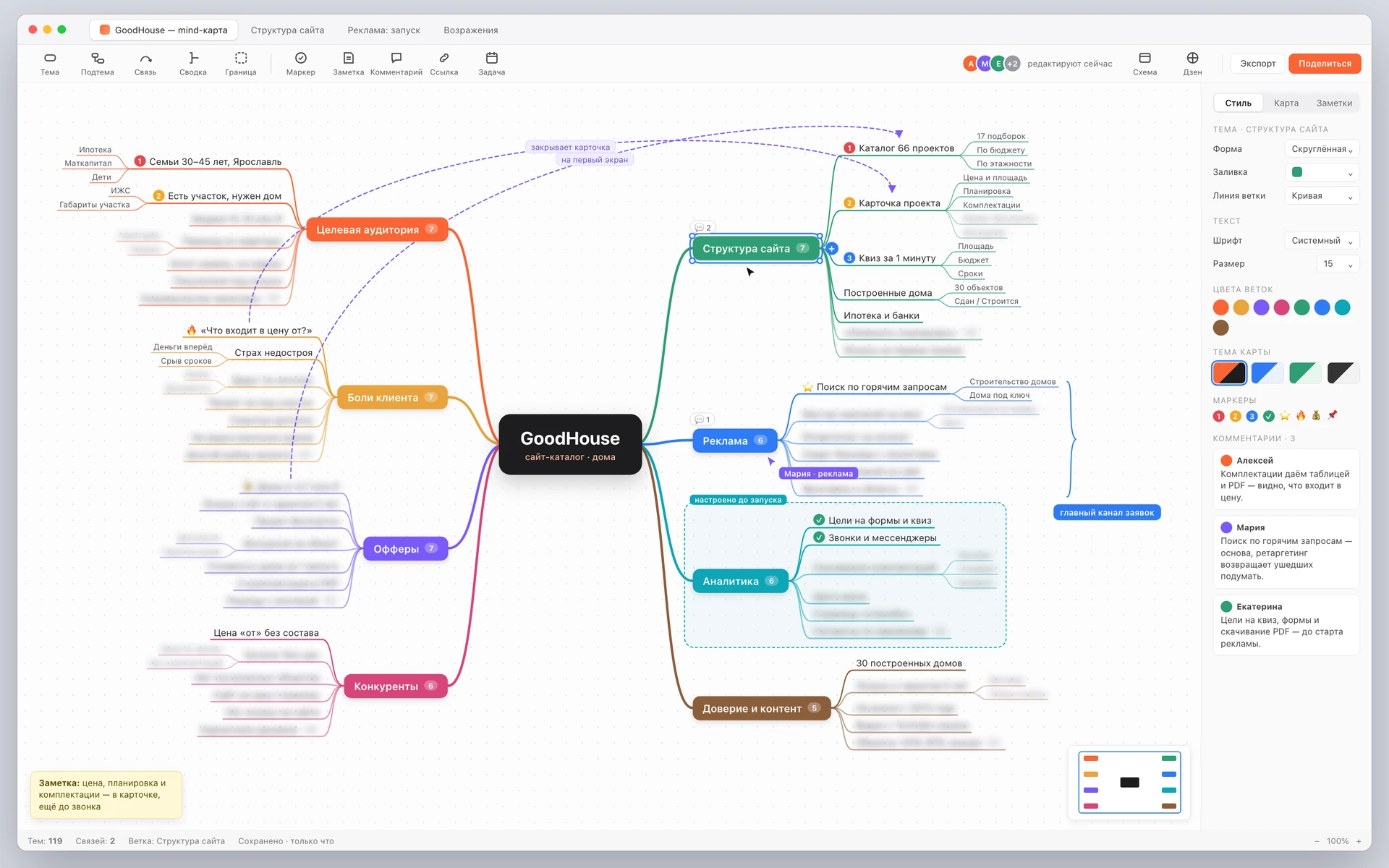Choose the Связь connector tool
Screen dimensions: 1389x868
click(x=145, y=64)
